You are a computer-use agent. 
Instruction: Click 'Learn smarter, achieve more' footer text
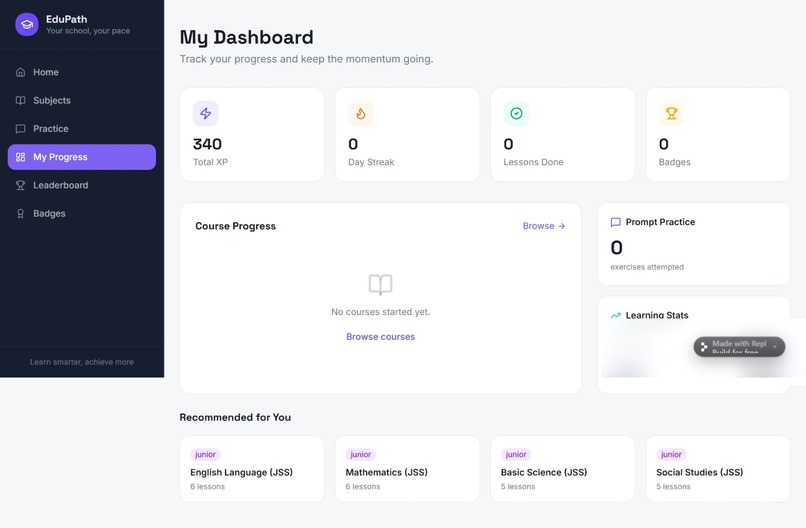click(x=82, y=362)
